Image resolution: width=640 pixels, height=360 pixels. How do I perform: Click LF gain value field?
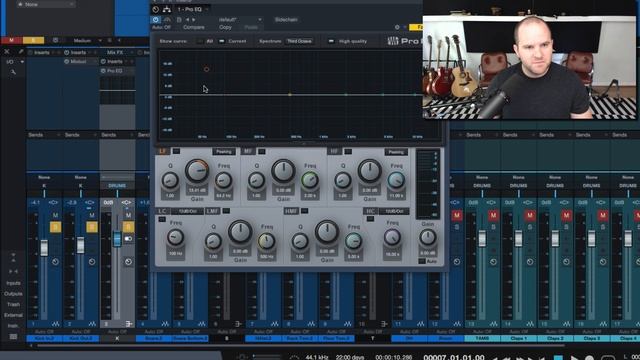[x=197, y=190]
